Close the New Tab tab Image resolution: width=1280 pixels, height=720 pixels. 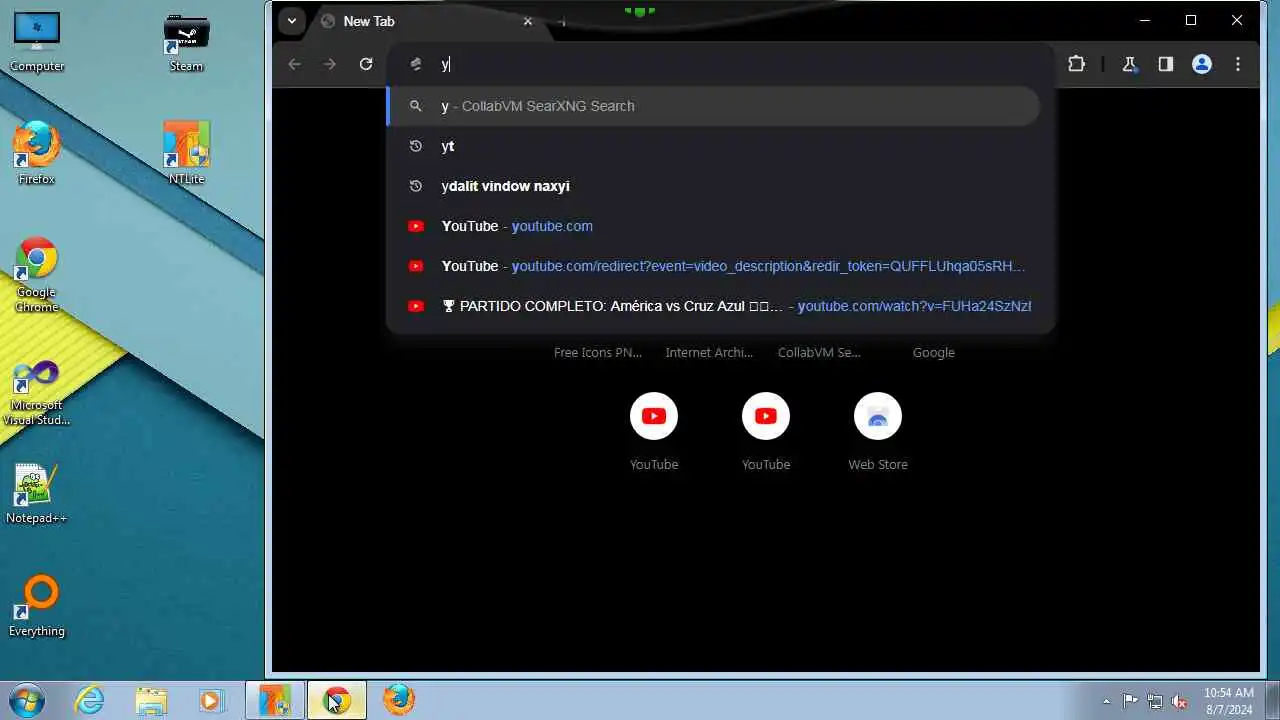(x=528, y=21)
